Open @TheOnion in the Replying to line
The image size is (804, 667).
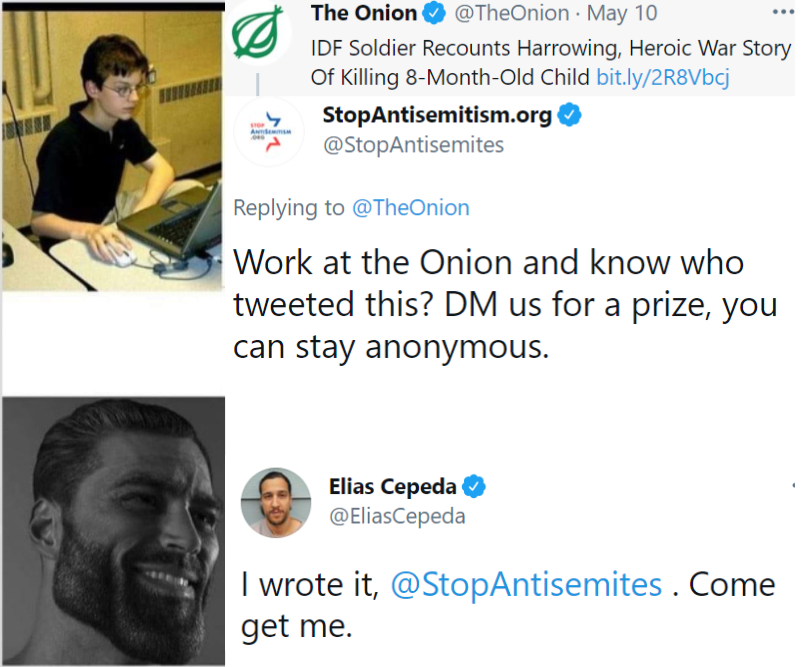[x=411, y=208]
